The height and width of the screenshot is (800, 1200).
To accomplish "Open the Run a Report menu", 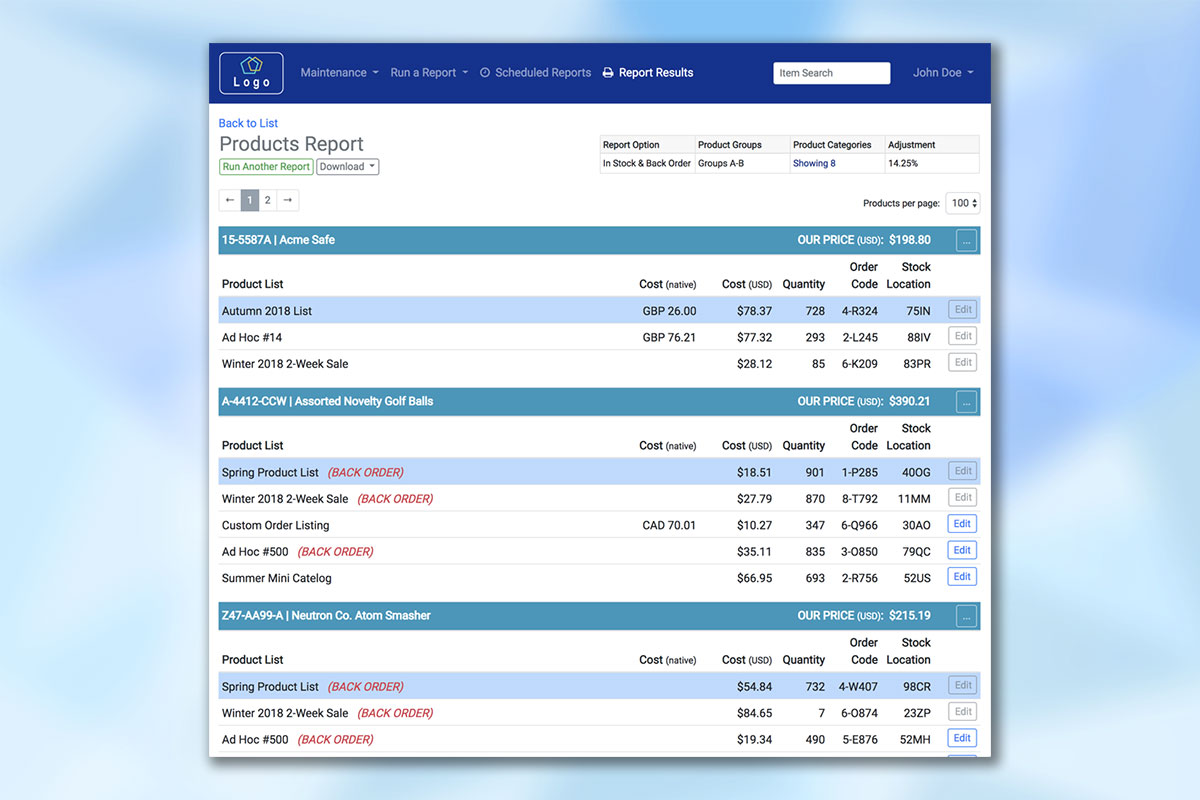I will point(429,73).
